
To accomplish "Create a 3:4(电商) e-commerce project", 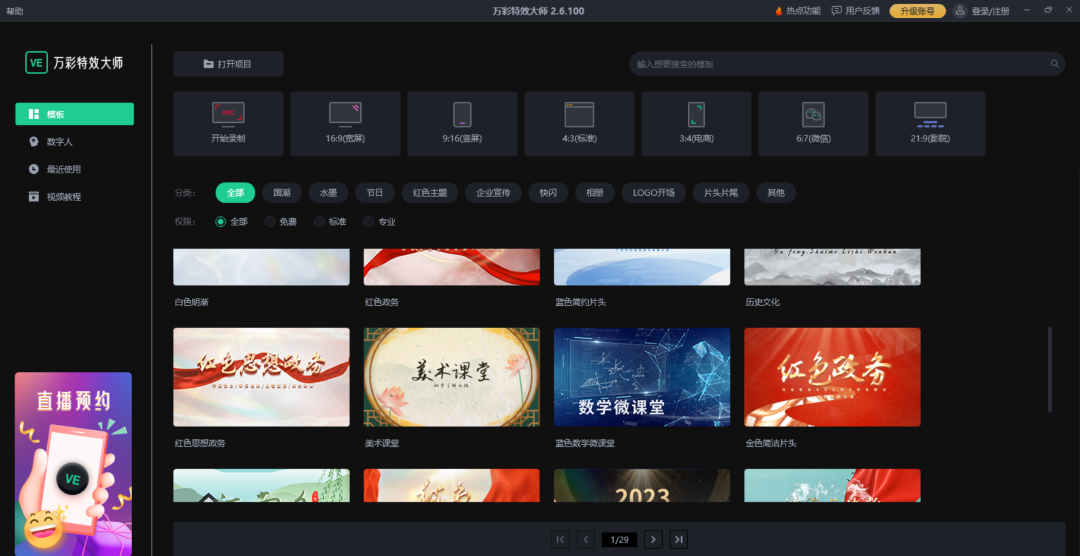I will (x=696, y=124).
